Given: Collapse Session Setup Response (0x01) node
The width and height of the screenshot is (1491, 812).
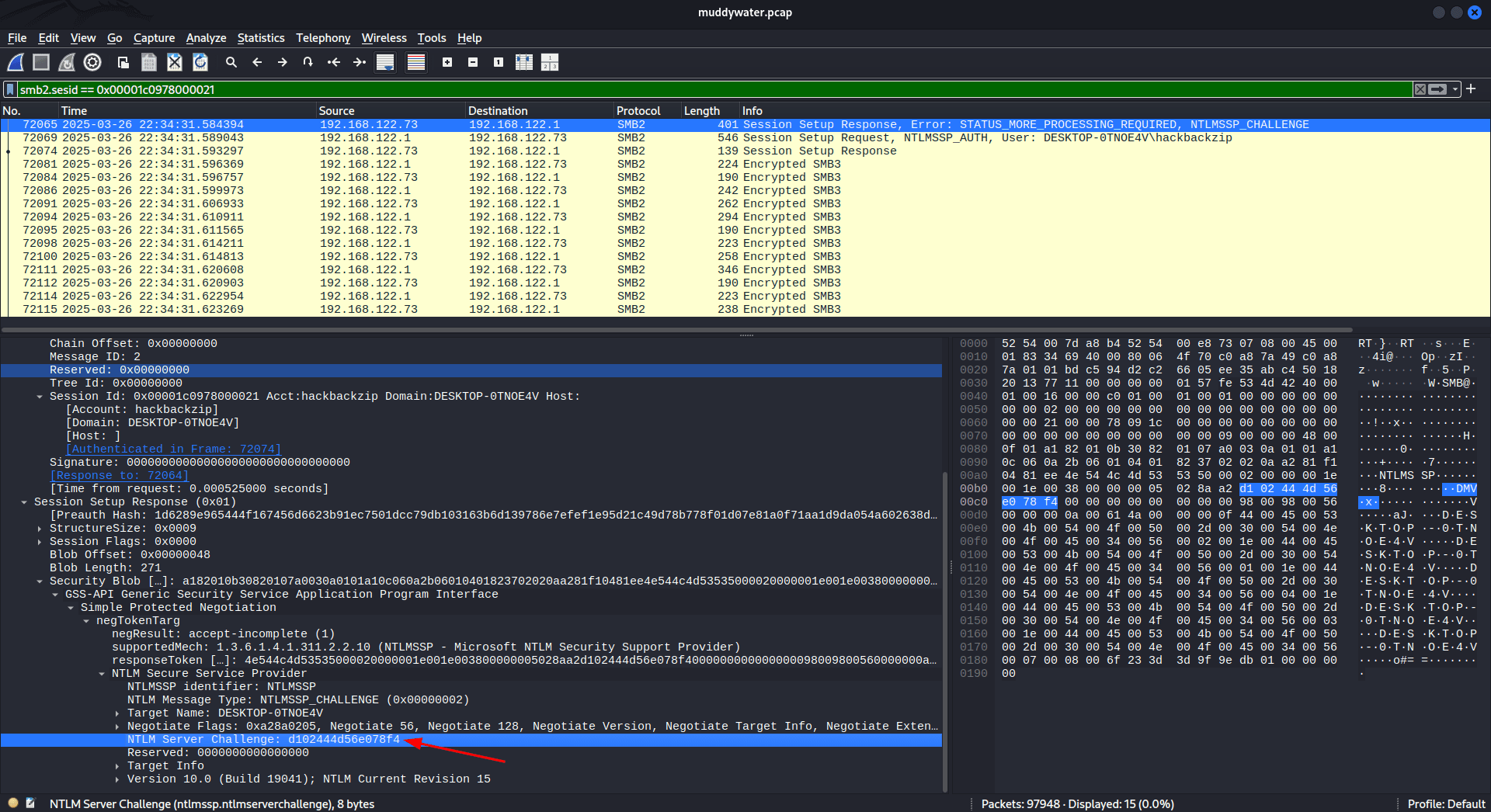Looking at the screenshot, I should 24,502.
